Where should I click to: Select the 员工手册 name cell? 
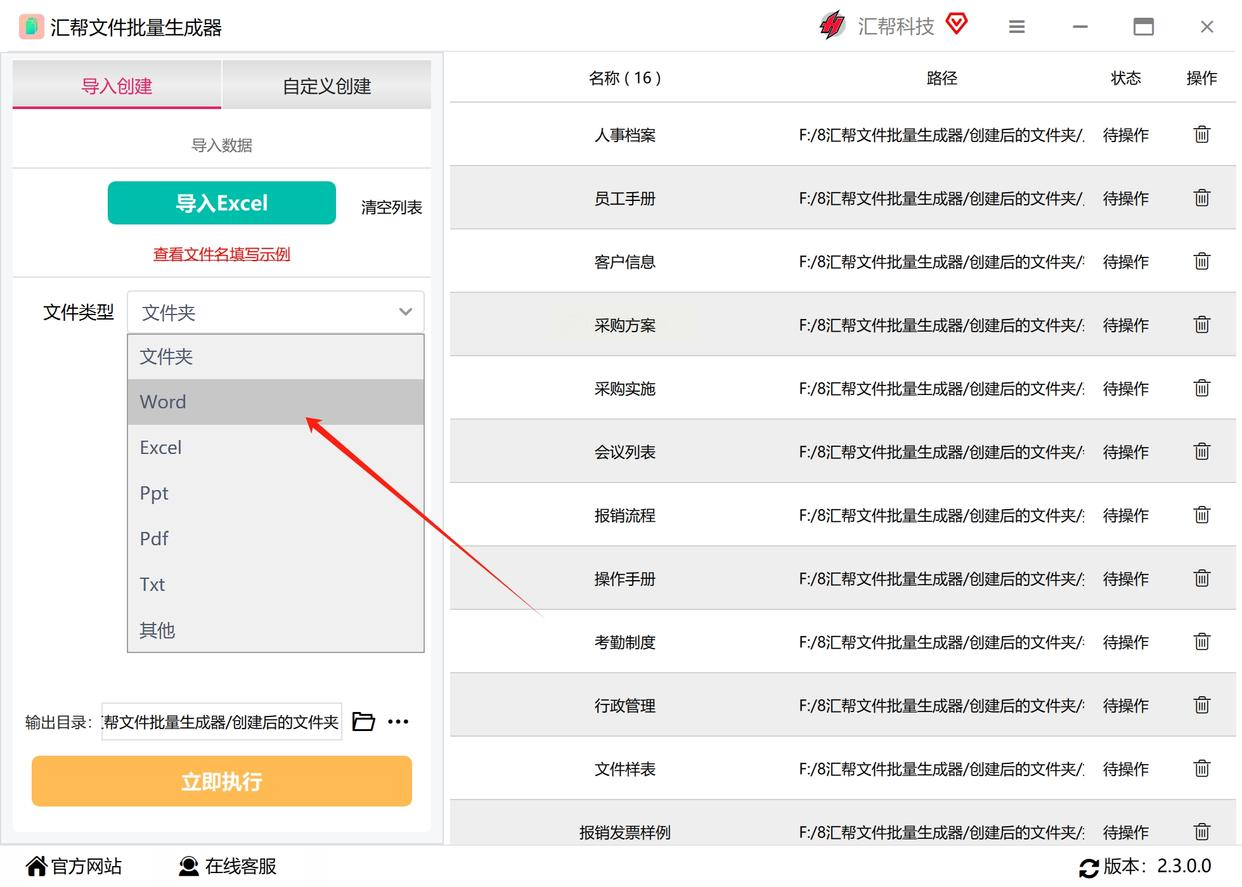point(625,198)
